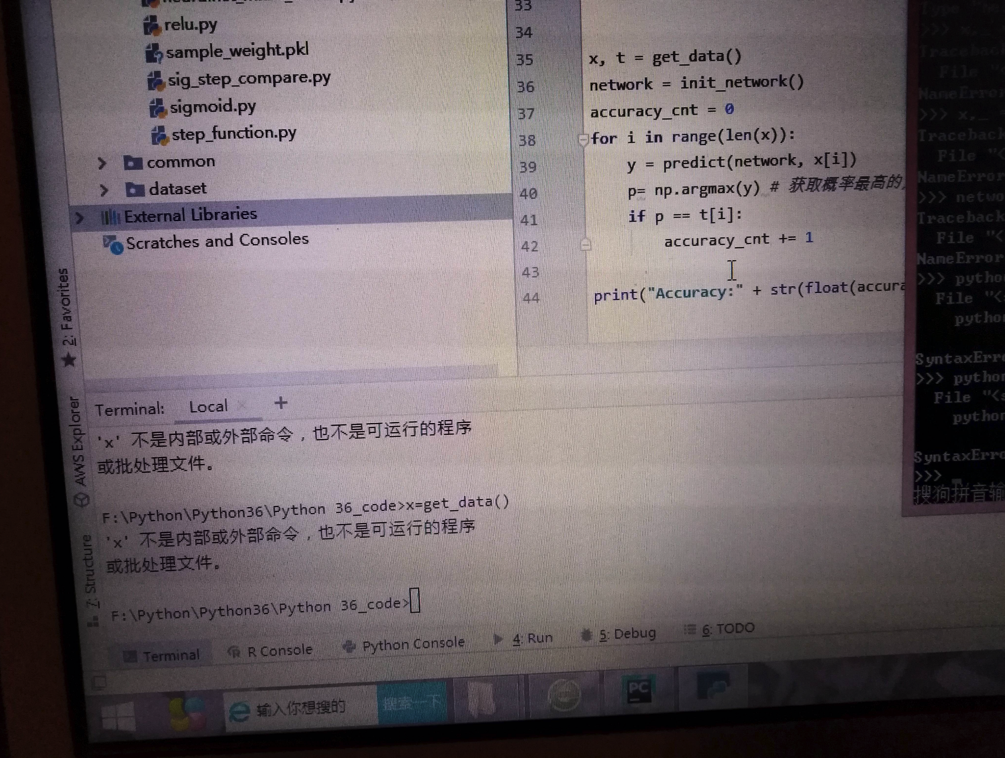Click the Python Console icon

349,647
